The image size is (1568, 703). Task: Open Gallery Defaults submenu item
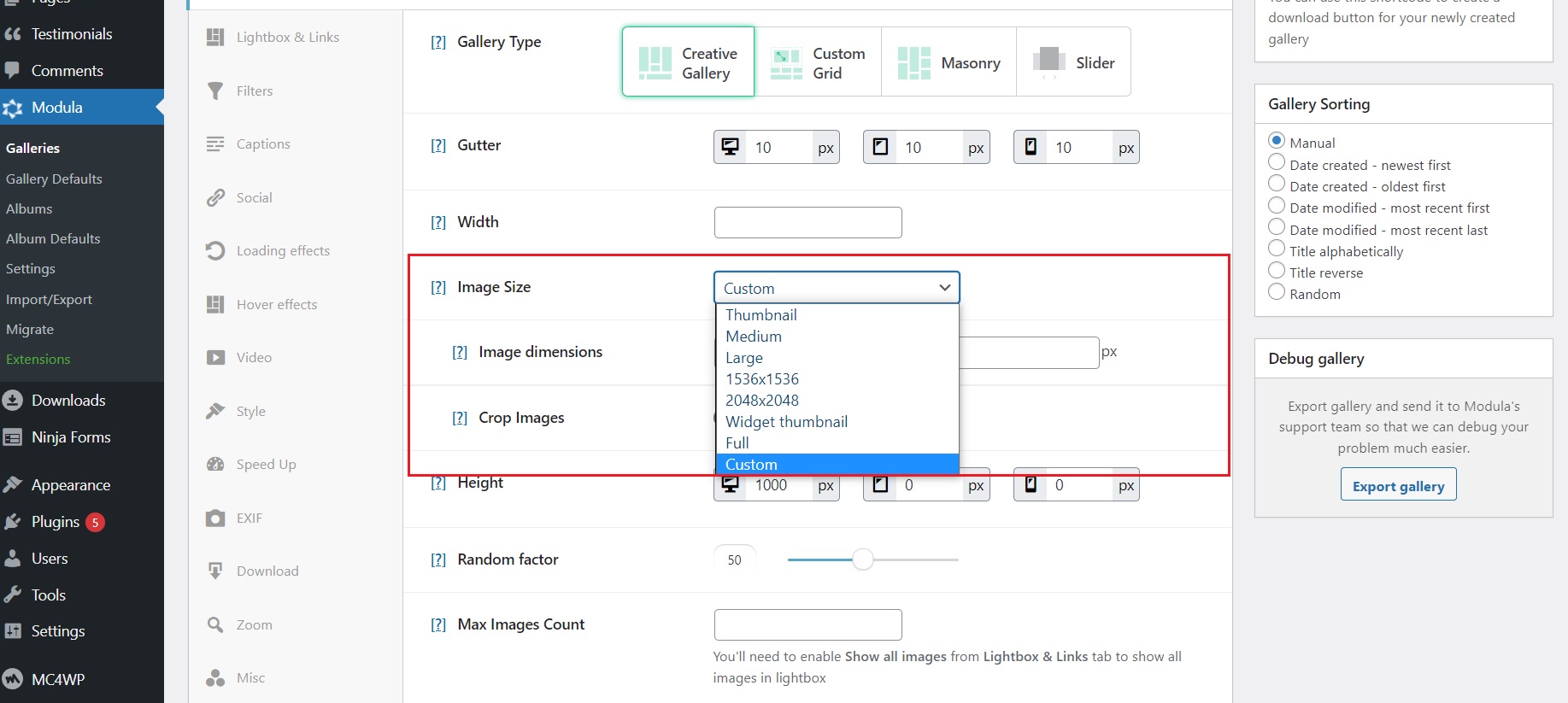[54, 179]
